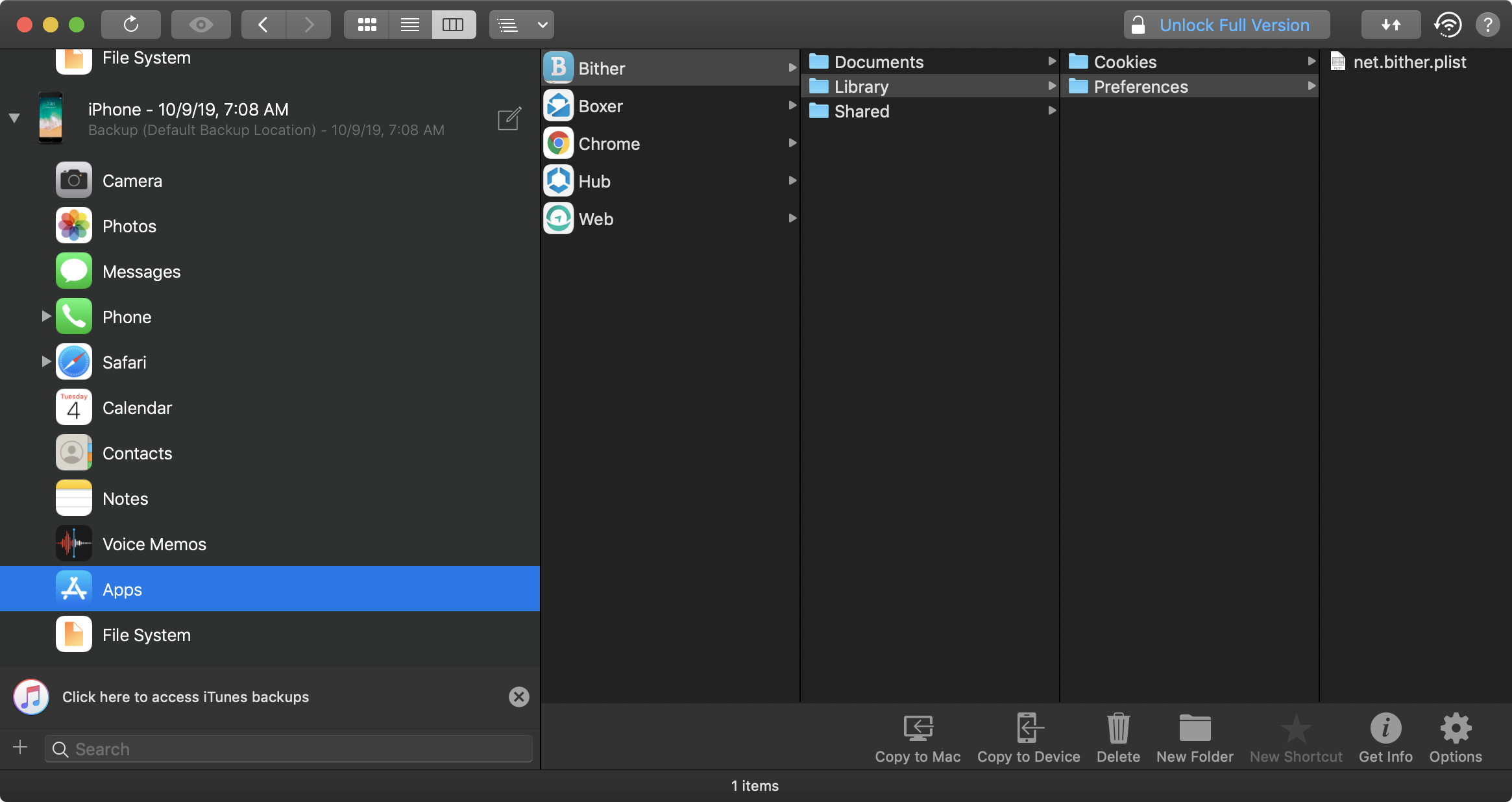1512x802 pixels.
Task: Expand the Bither submenu arrow
Action: coord(791,68)
